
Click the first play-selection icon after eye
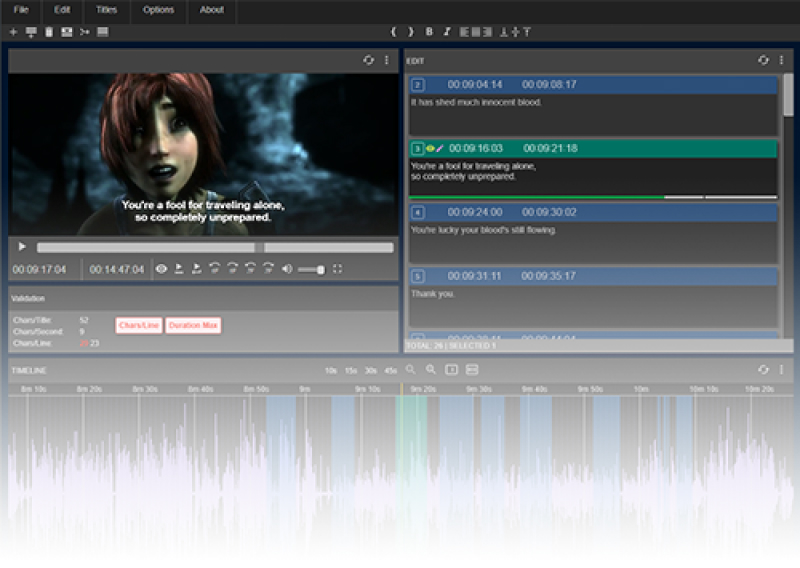179,269
